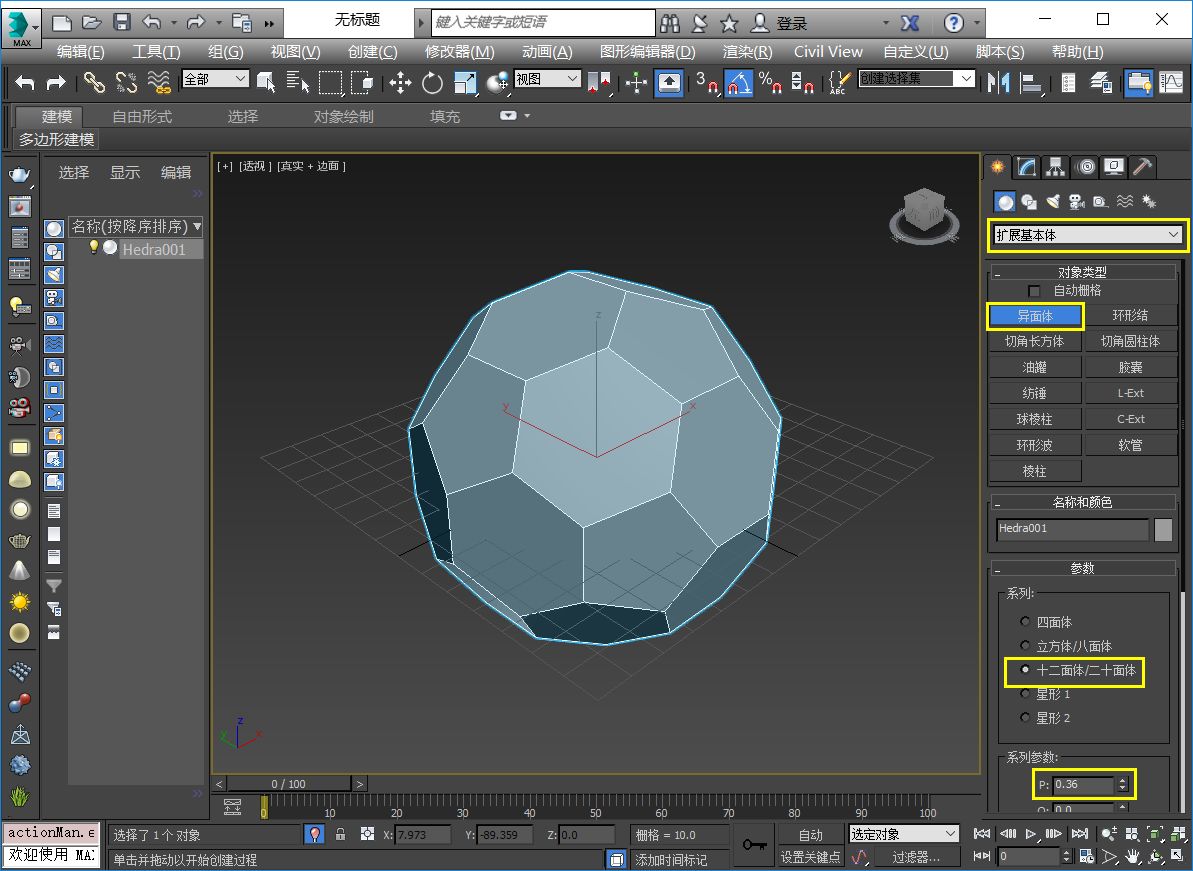
Task: Expand the 扩展基本体 category dropdown
Action: point(1087,235)
